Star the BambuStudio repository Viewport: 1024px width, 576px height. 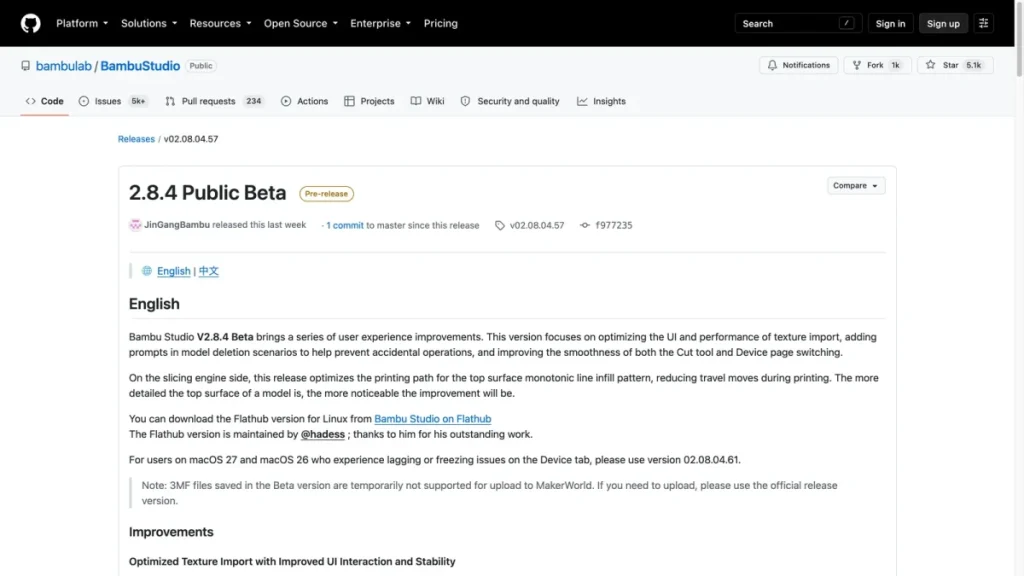coord(955,65)
